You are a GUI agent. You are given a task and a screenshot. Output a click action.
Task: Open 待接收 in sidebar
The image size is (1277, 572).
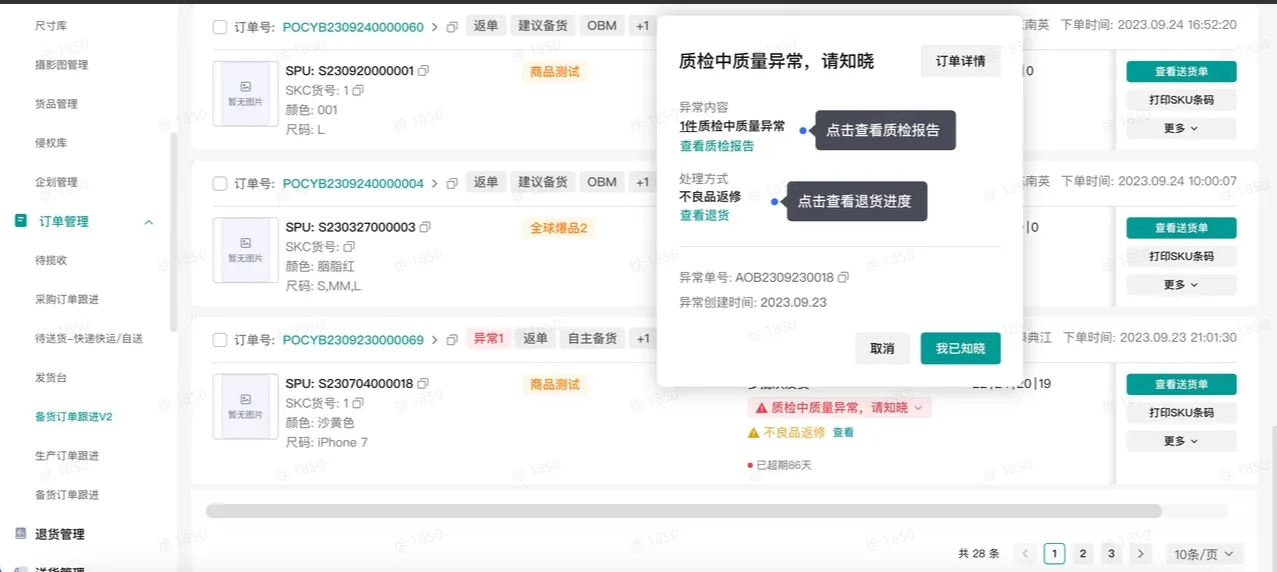click(51, 260)
